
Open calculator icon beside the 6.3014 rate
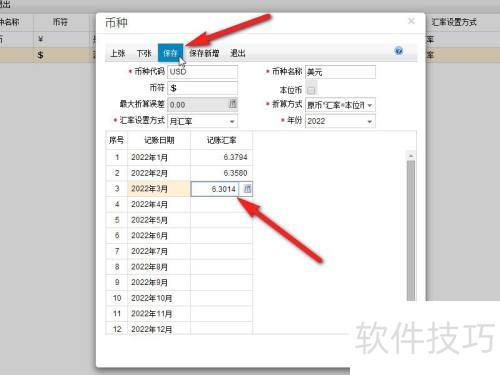[x=247, y=189]
